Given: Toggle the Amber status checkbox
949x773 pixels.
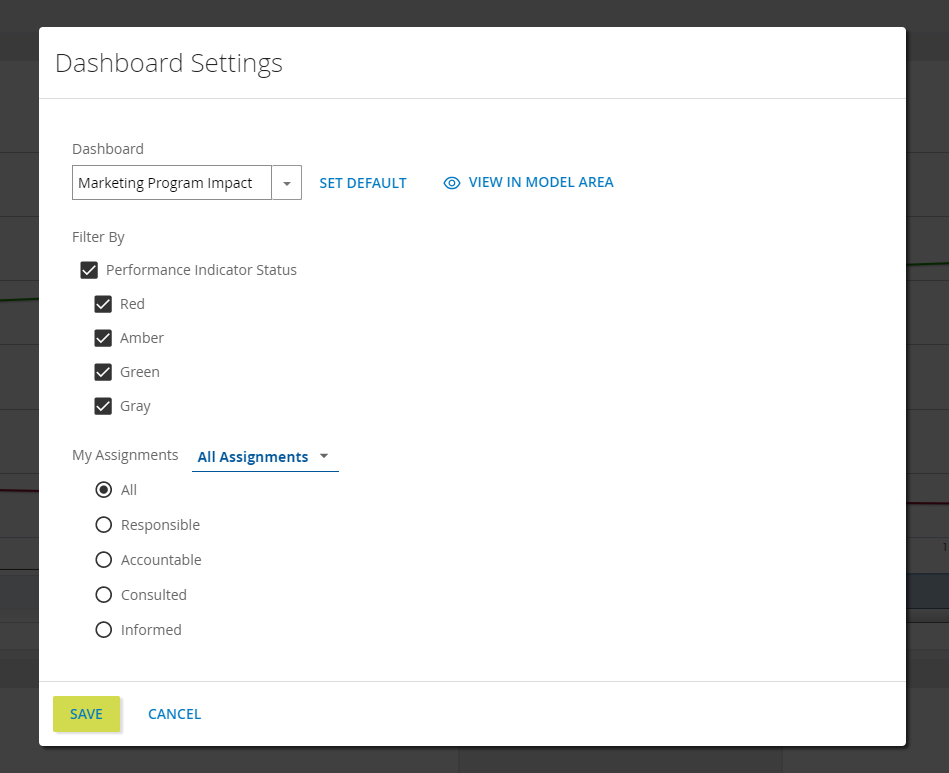Looking at the screenshot, I should (x=103, y=338).
